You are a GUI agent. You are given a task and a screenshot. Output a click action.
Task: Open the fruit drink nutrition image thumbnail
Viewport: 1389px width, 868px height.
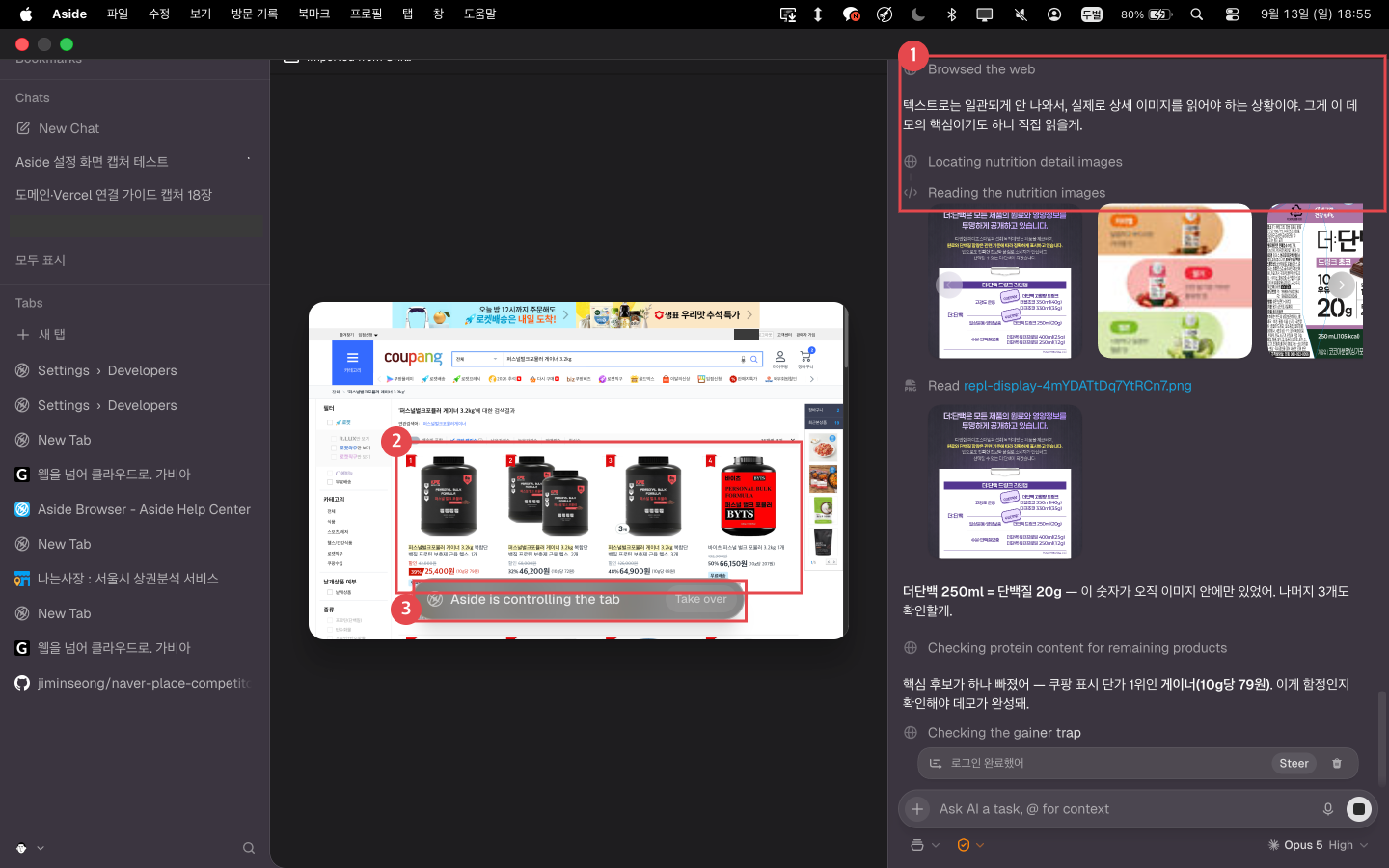tap(1175, 282)
